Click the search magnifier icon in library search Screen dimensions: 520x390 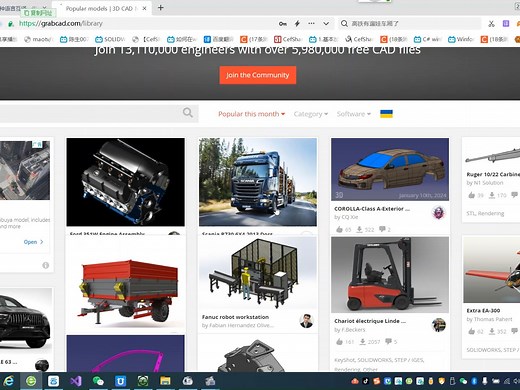click(x=188, y=113)
